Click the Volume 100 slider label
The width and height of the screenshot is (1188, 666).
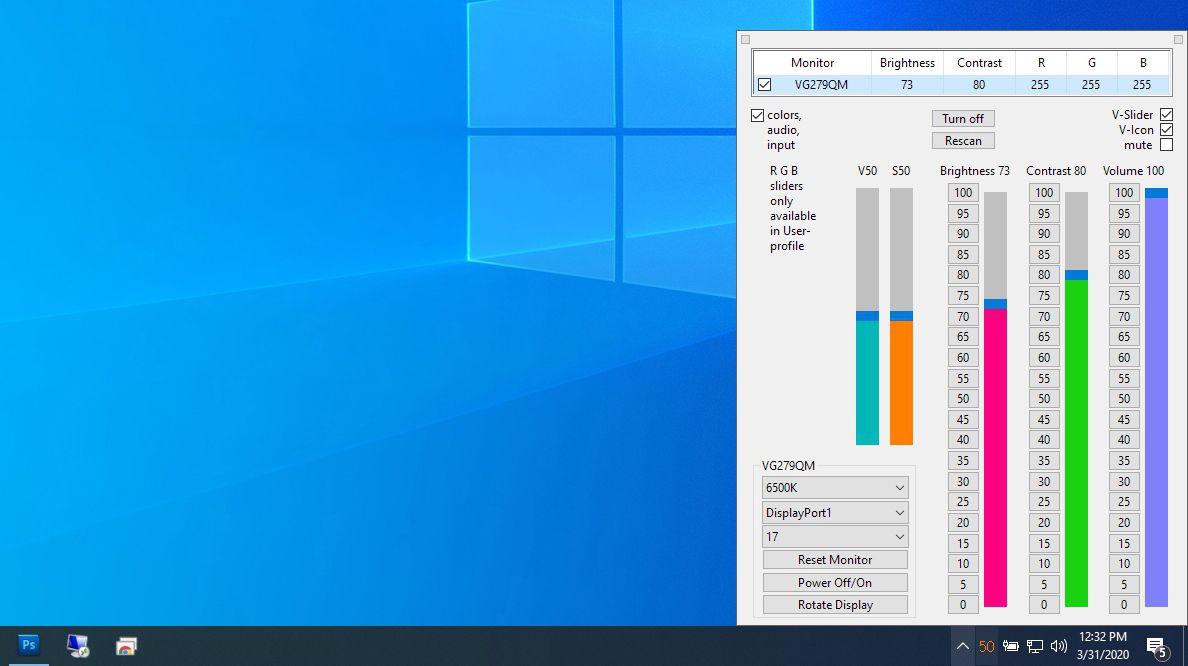1133,171
